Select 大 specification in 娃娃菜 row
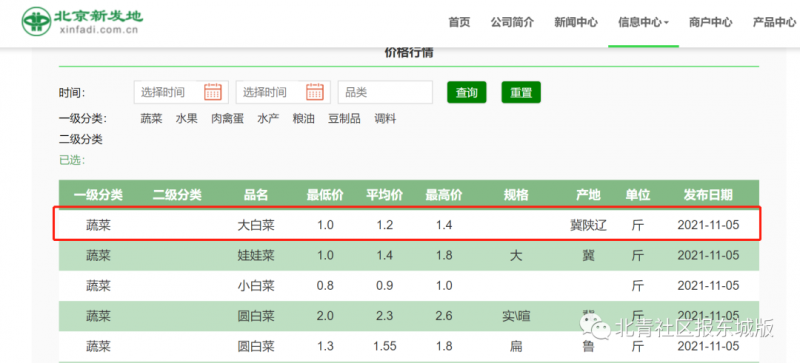This screenshot has width=800, height=363. tap(516, 256)
